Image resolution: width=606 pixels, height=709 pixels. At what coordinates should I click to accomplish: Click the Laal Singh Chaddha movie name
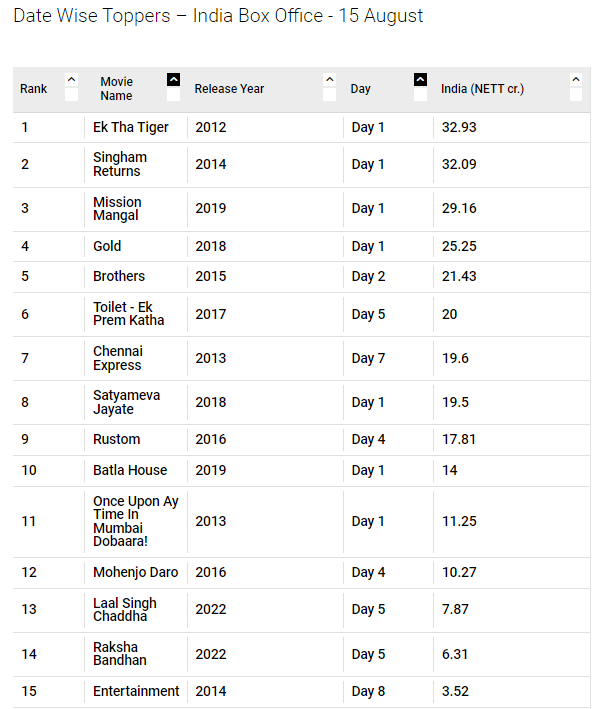[125, 610]
